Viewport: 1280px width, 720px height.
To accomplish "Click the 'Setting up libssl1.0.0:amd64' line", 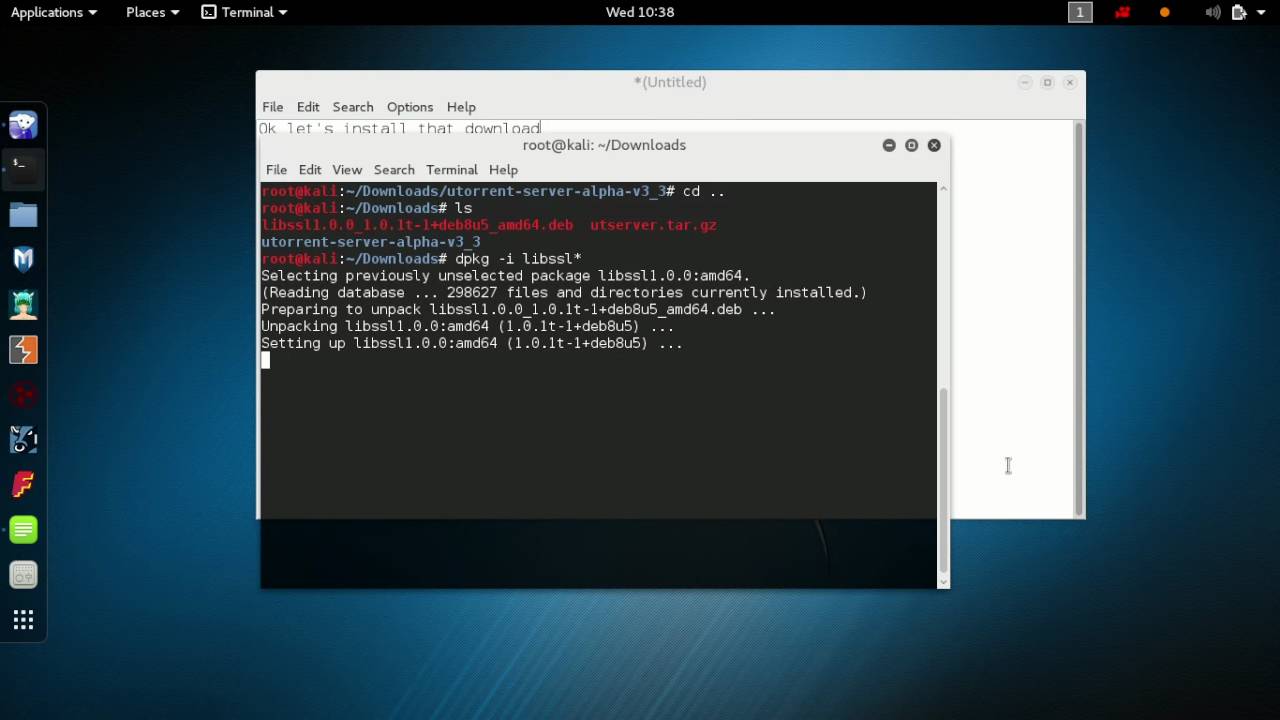I will (472, 343).
